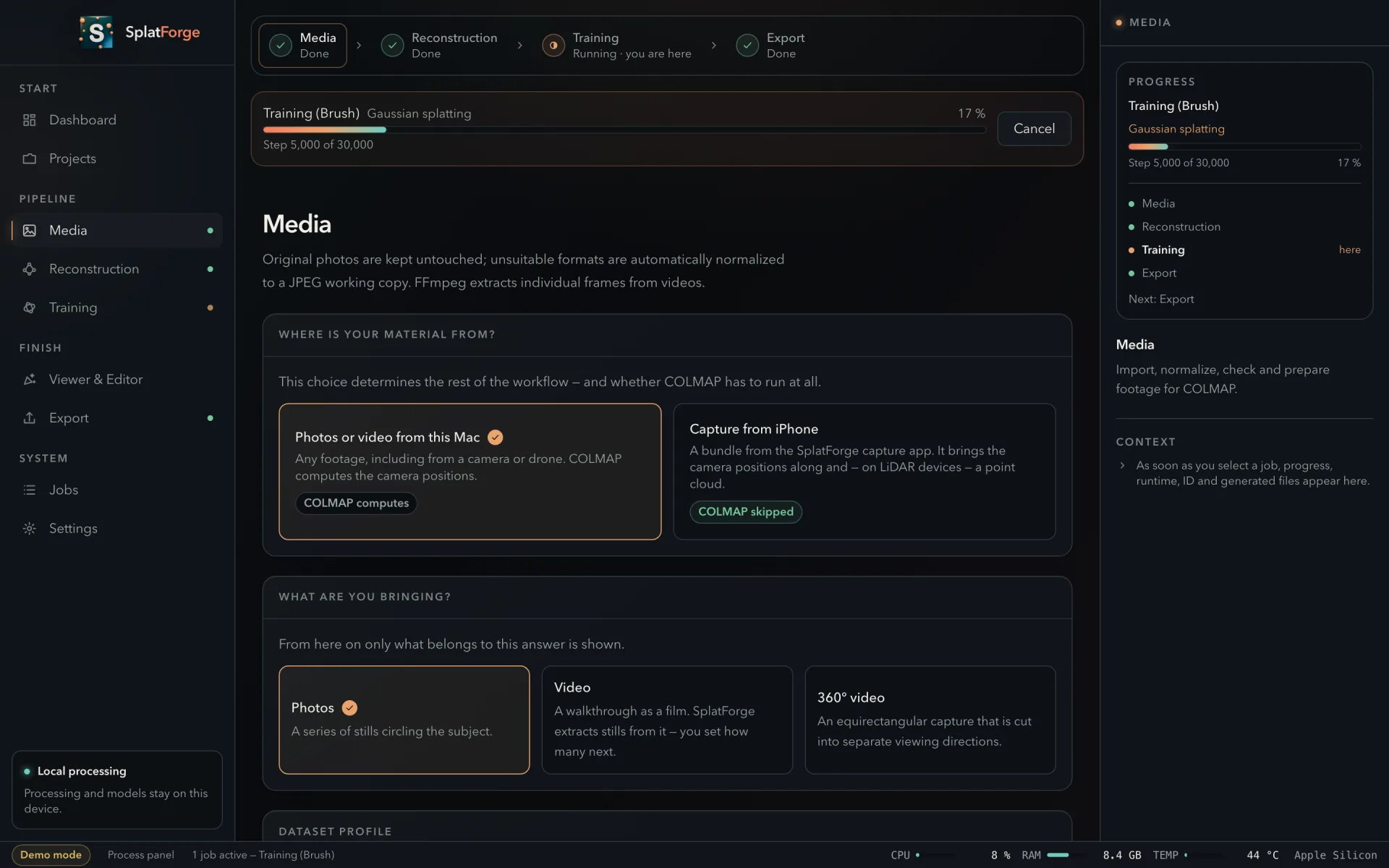Click the SplatForge logo icon
The height and width of the screenshot is (868, 1389).
[x=96, y=32]
